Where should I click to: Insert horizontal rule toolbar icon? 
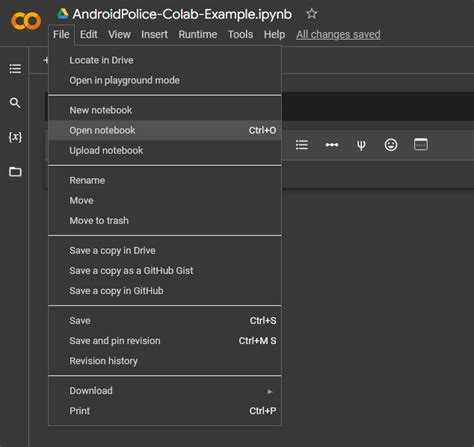[x=332, y=145]
